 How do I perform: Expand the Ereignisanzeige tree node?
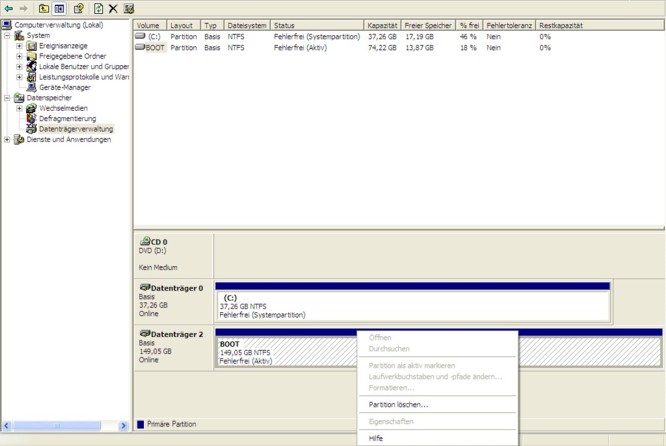(19, 46)
